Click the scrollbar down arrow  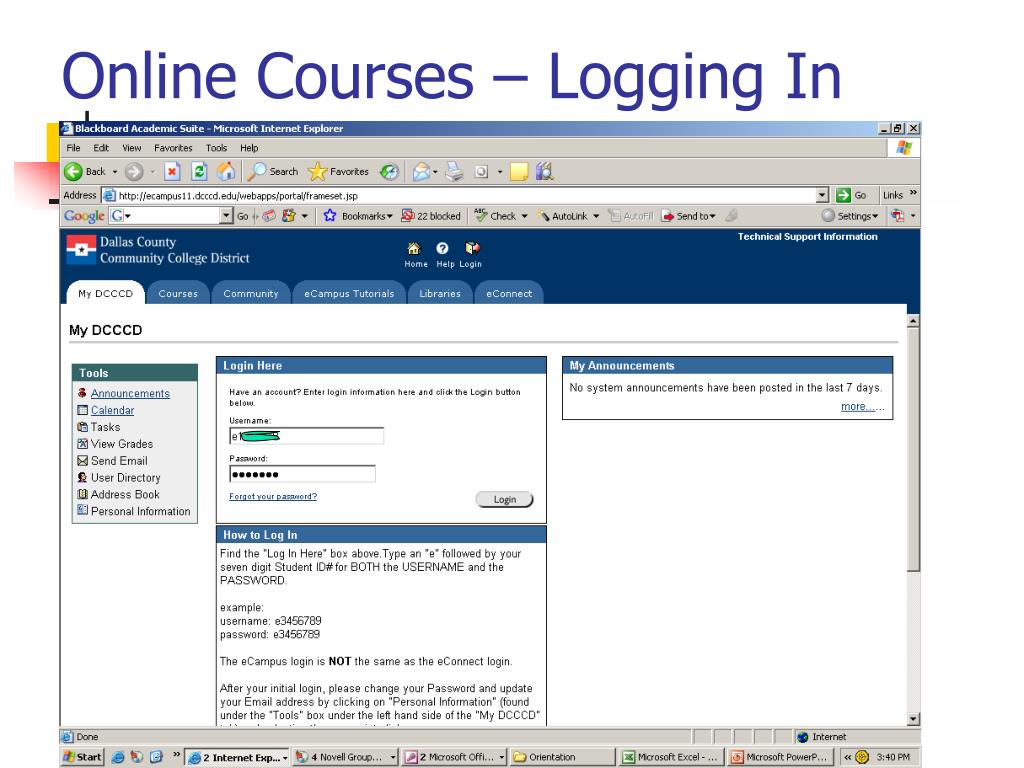point(914,719)
